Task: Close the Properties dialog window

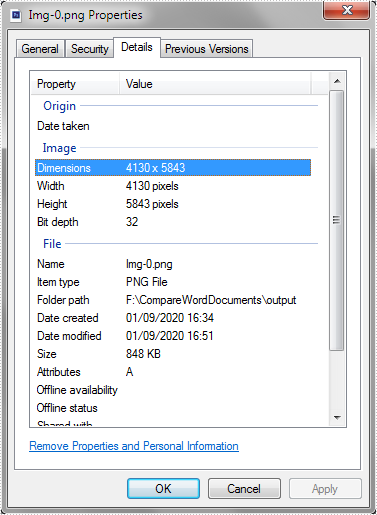Action: tap(347, 10)
